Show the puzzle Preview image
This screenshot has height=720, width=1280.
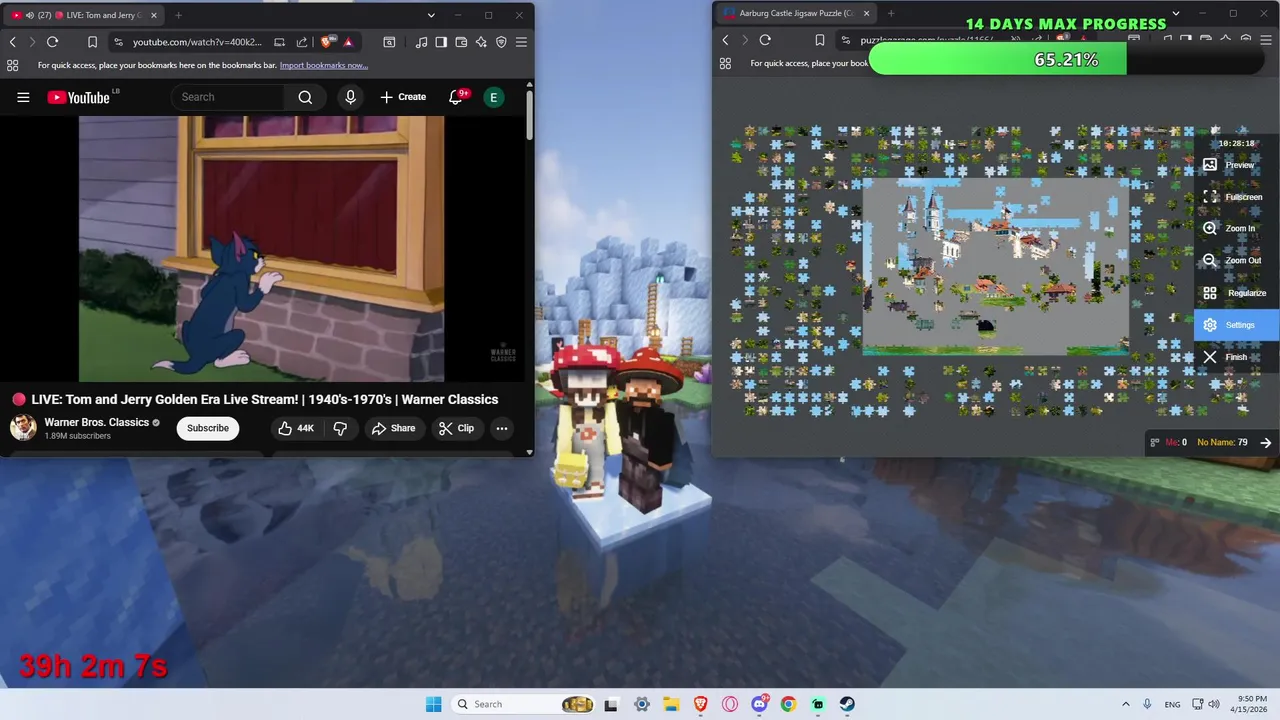pos(1236,165)
